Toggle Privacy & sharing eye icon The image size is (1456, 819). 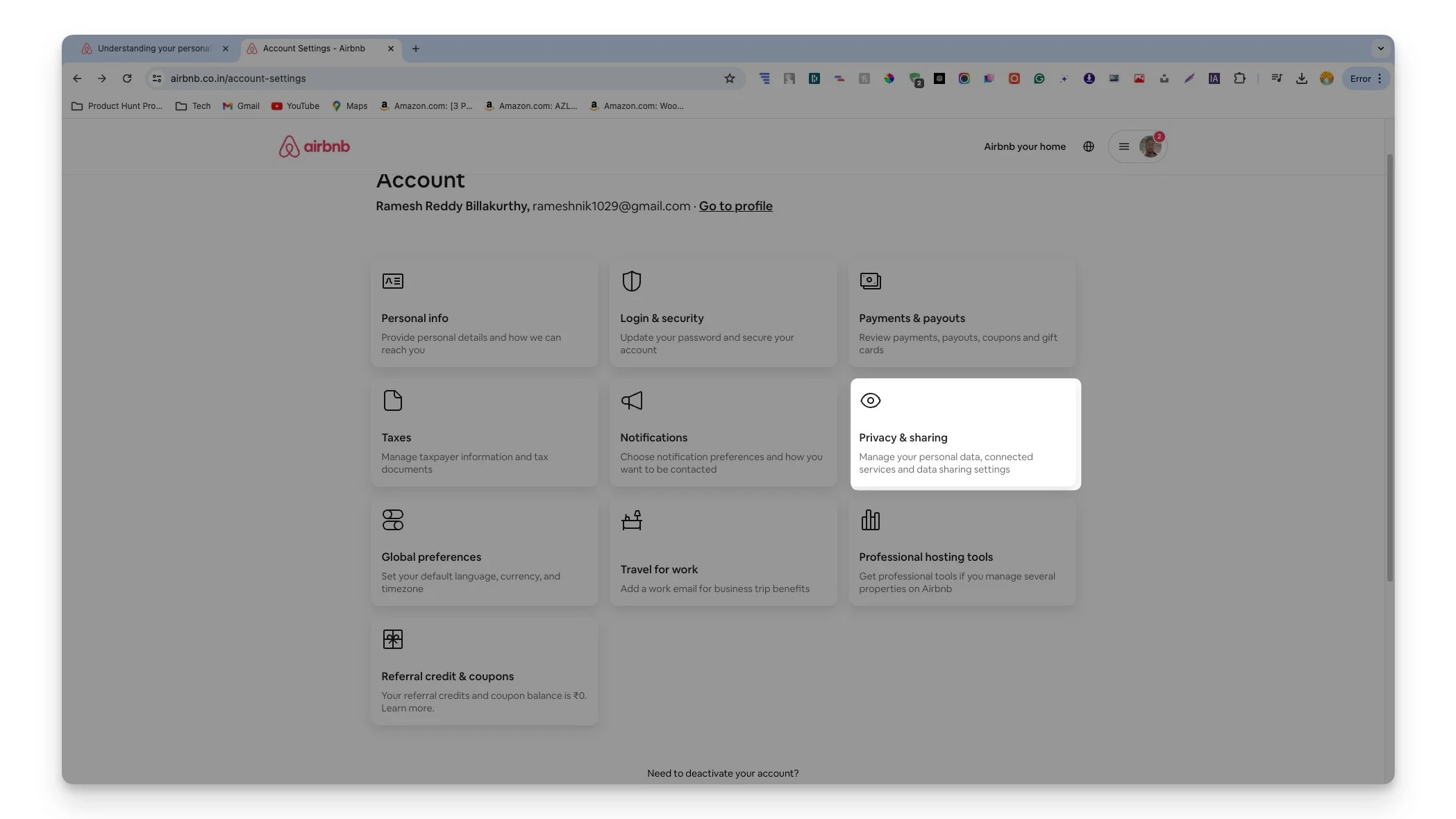click(x=870, y=400)
